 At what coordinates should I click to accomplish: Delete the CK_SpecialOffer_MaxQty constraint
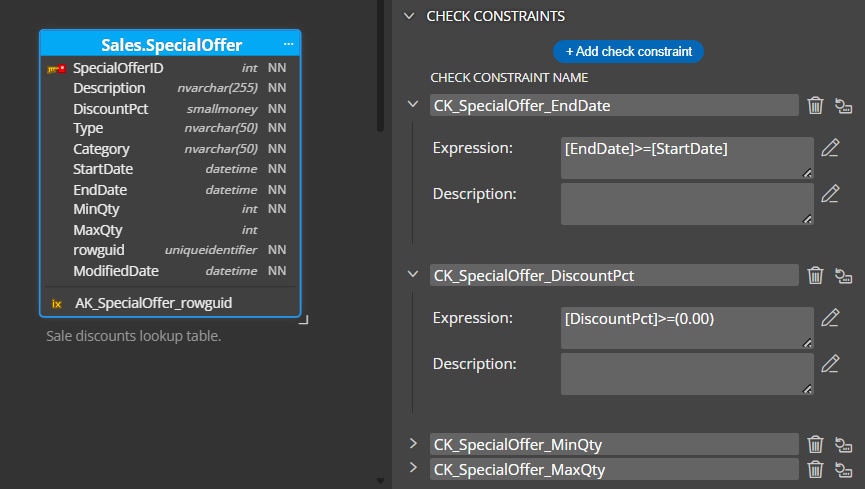coord(815,469)
